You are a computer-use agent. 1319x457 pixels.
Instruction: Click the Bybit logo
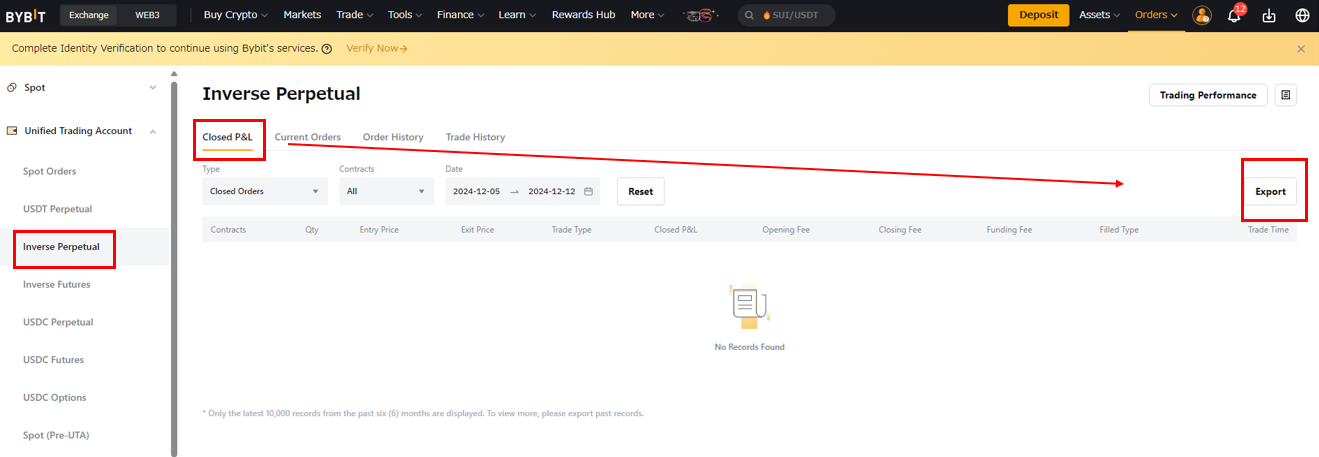tap(25, 15)
